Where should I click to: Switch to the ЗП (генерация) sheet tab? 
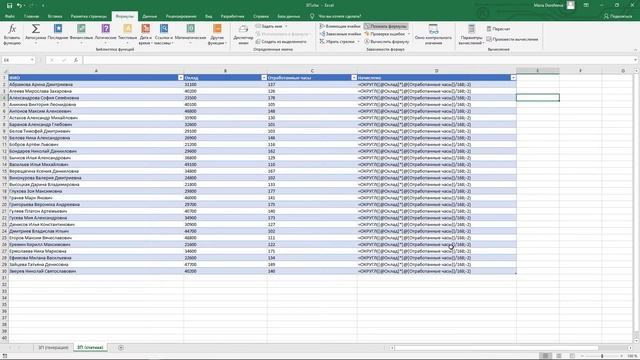53,348
